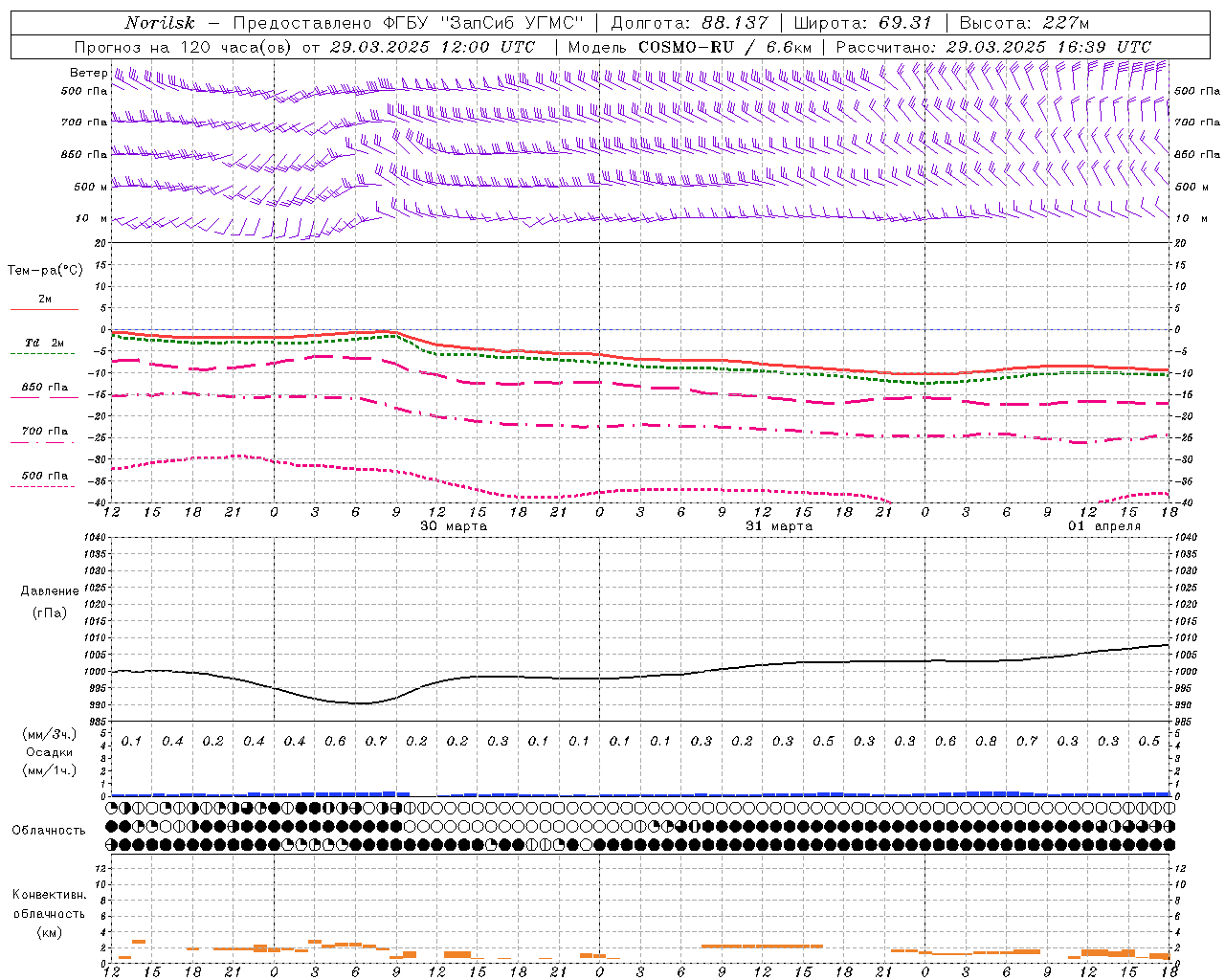The height and width of the screenshot is (980, 1225).
Task: Select the 0.8 precipitation value
Action: point(986,742)
